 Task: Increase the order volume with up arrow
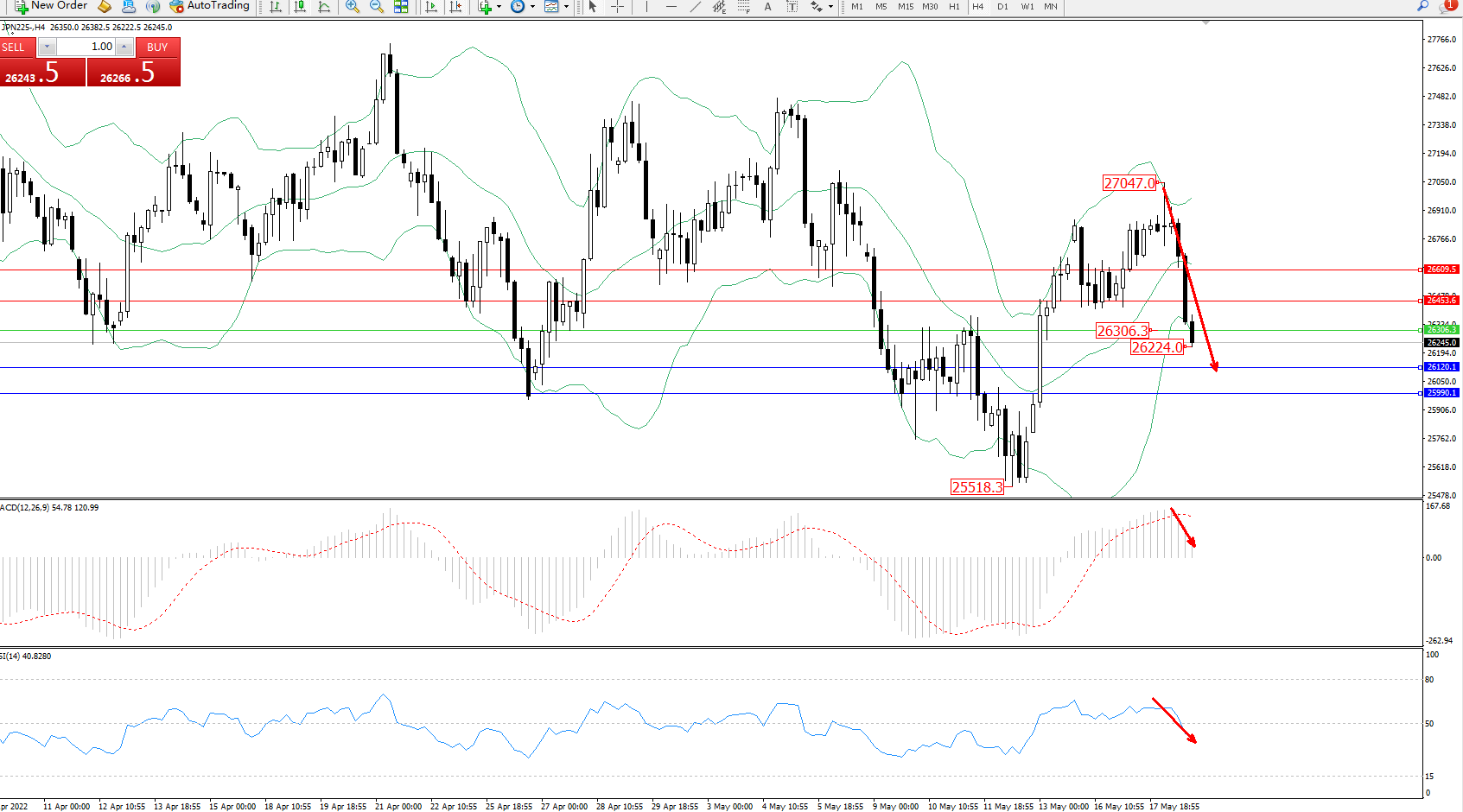tap(124, 47)
